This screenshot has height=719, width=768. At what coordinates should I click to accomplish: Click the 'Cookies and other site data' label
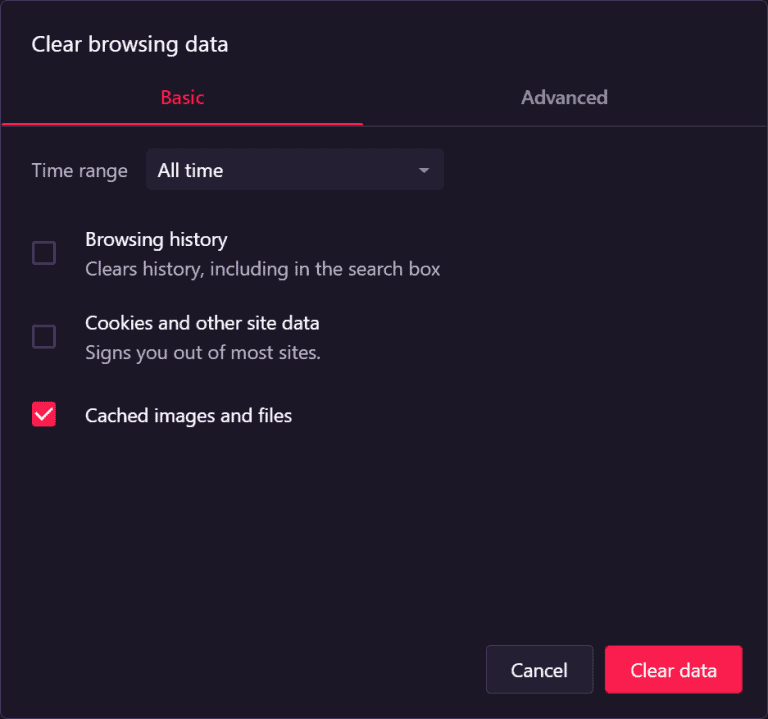(202, 324)
